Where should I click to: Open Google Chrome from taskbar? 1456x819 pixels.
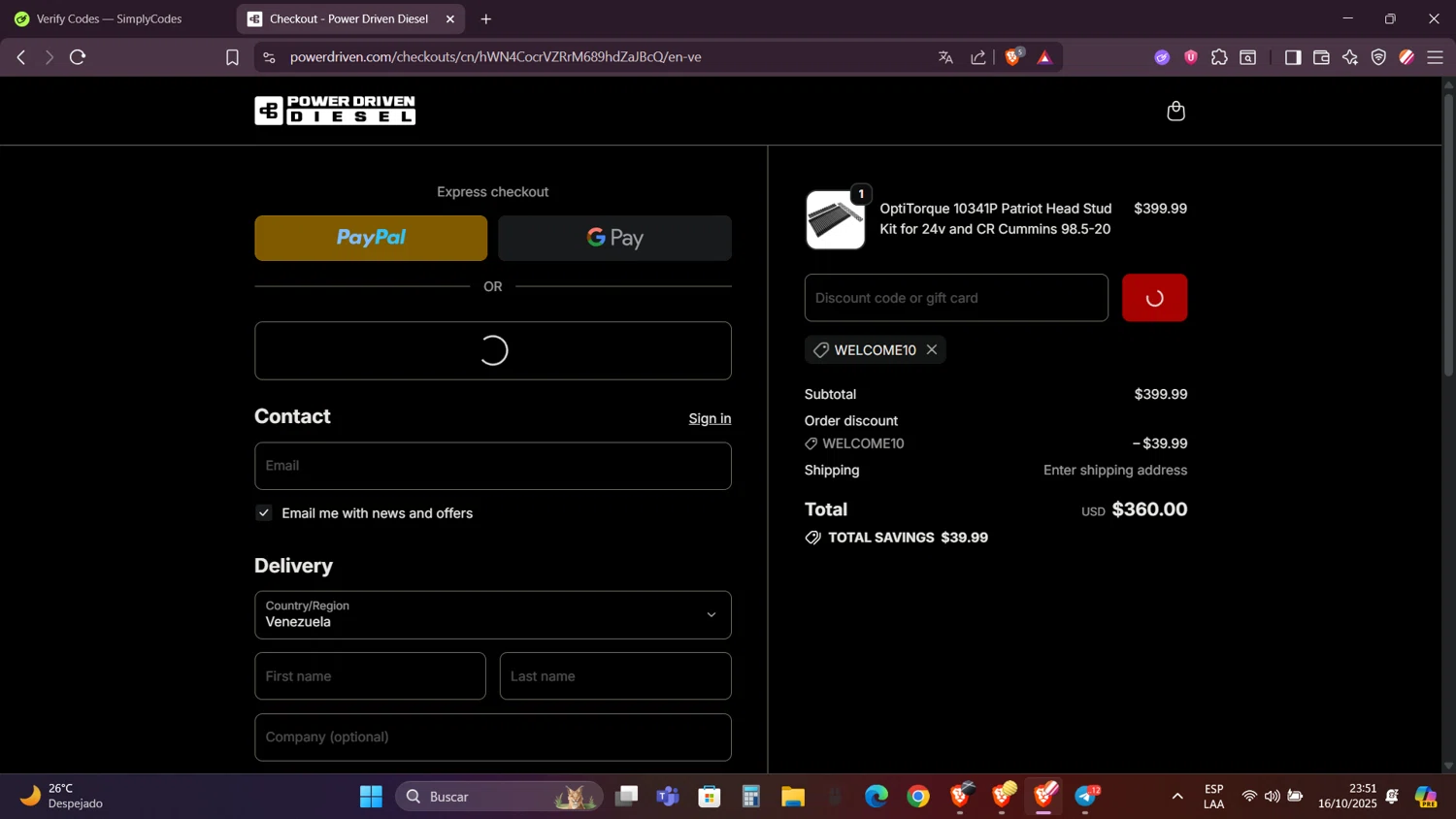(918, 797)
